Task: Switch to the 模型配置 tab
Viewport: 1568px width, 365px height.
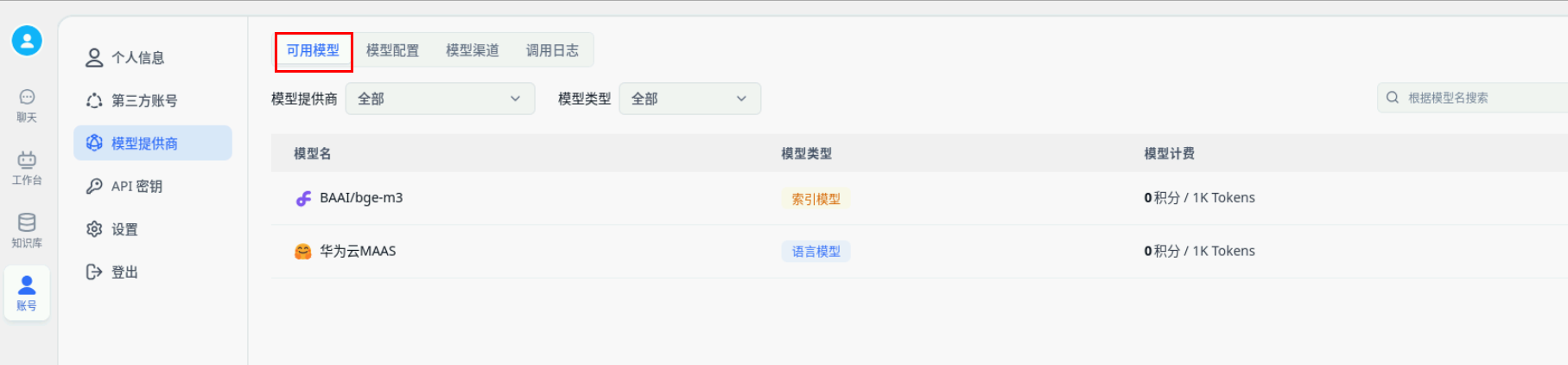Action: click(392, 51)
